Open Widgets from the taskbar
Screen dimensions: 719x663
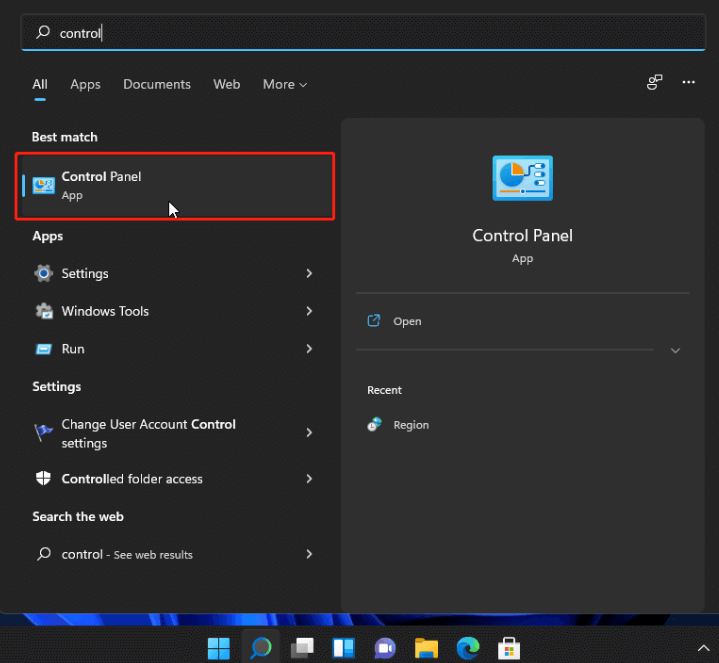point(343,648)
